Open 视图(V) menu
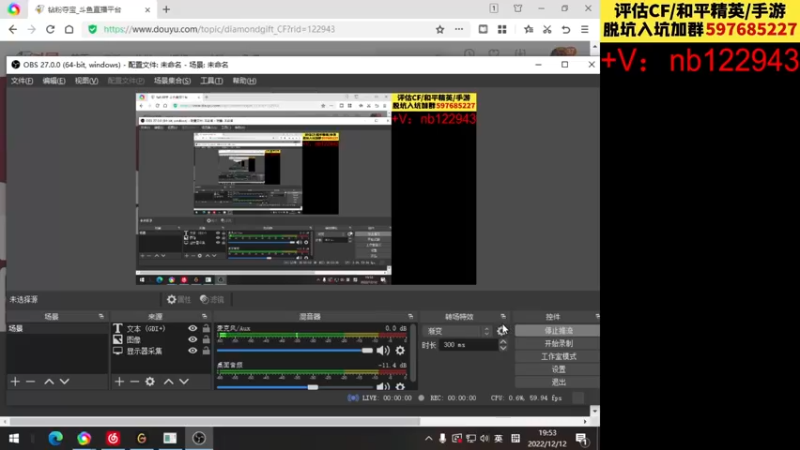The image size is (800, 450). pyautogui.click(x=86, y=81)
